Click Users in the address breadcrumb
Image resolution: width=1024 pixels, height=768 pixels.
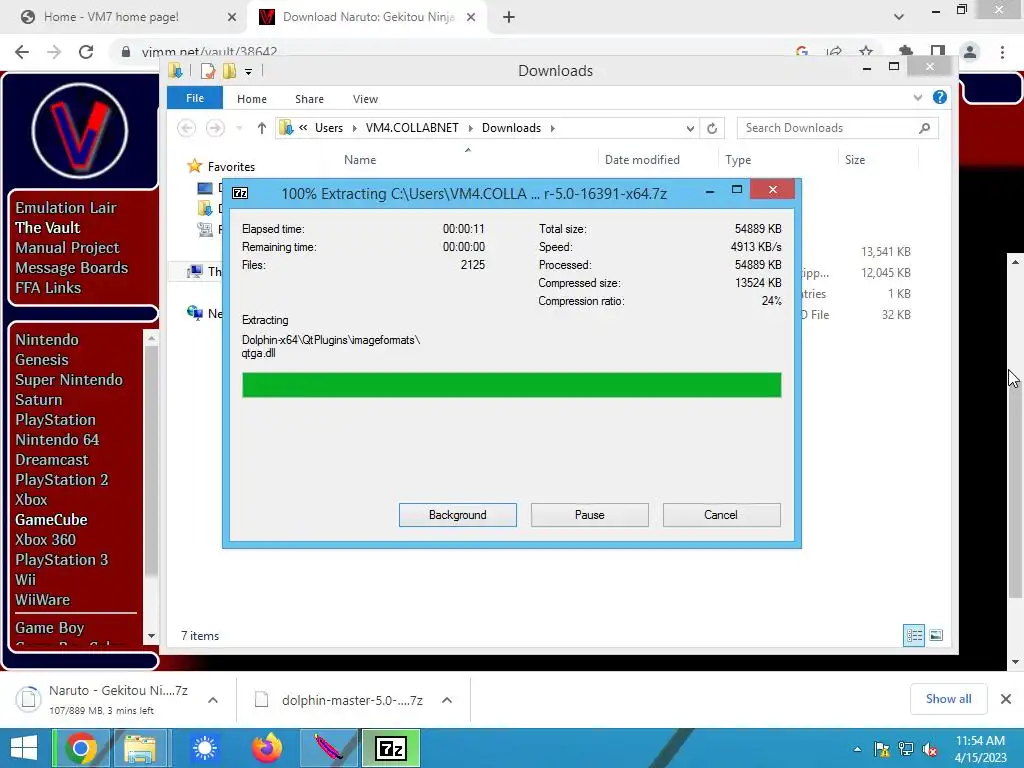(x=328, y=128)
